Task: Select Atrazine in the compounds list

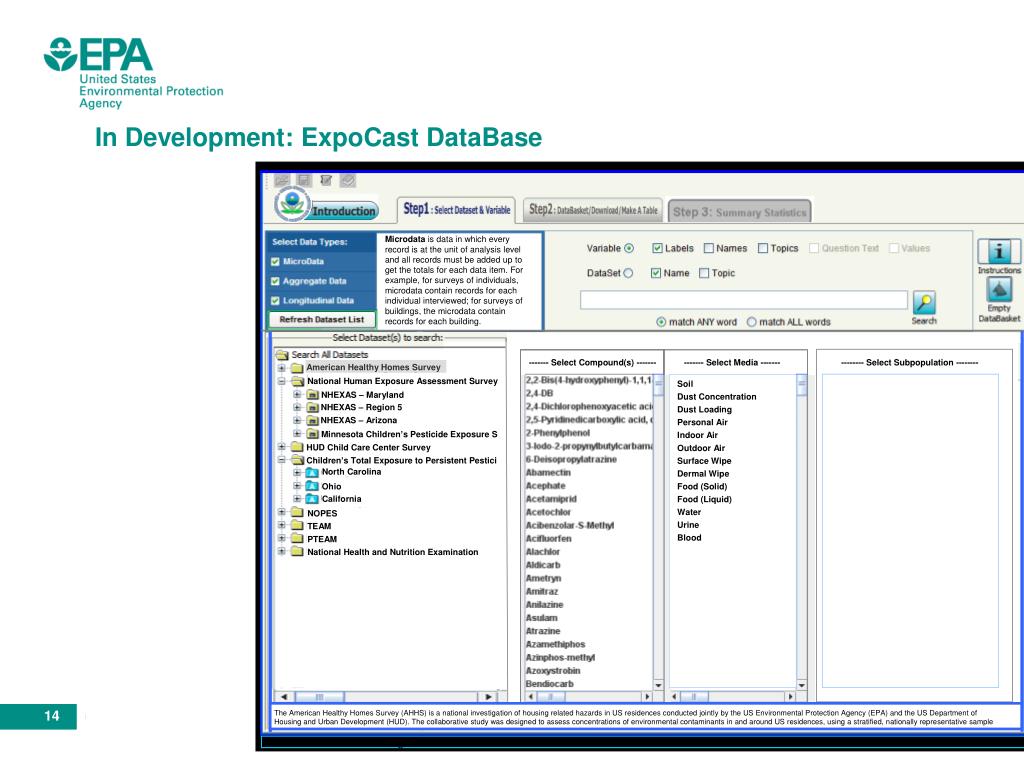Action: coord(543,631)
